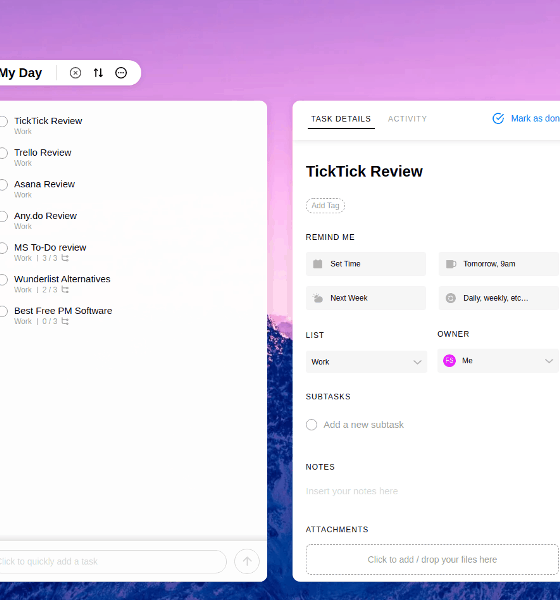Check off Best Free PM Software task

(x=3, y=311)
